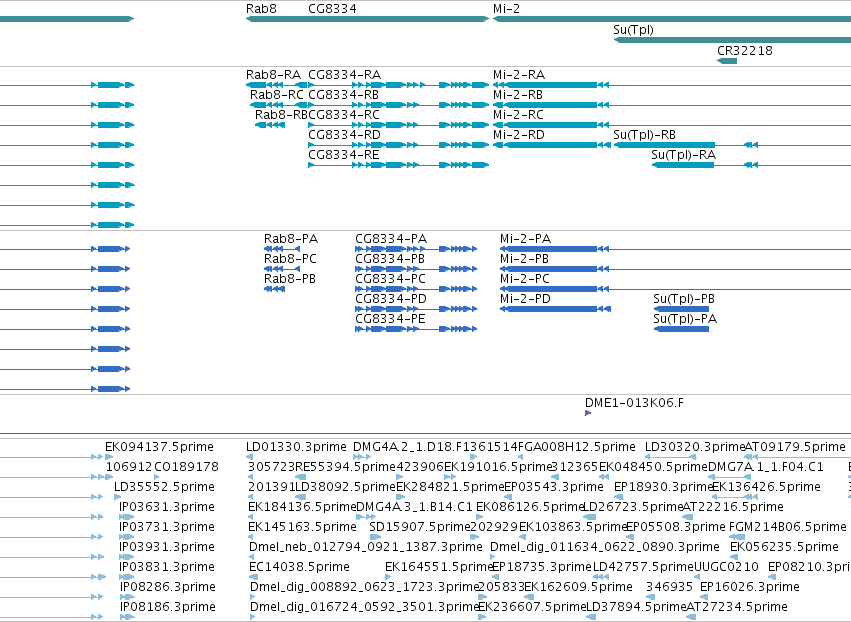Click the Su(Tpl)-PB protein label

click(x=684, y=300)
